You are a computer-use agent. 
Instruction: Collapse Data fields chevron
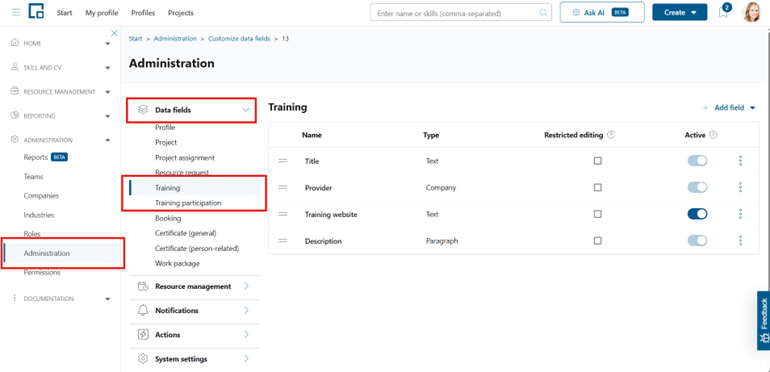coord(246,110)
